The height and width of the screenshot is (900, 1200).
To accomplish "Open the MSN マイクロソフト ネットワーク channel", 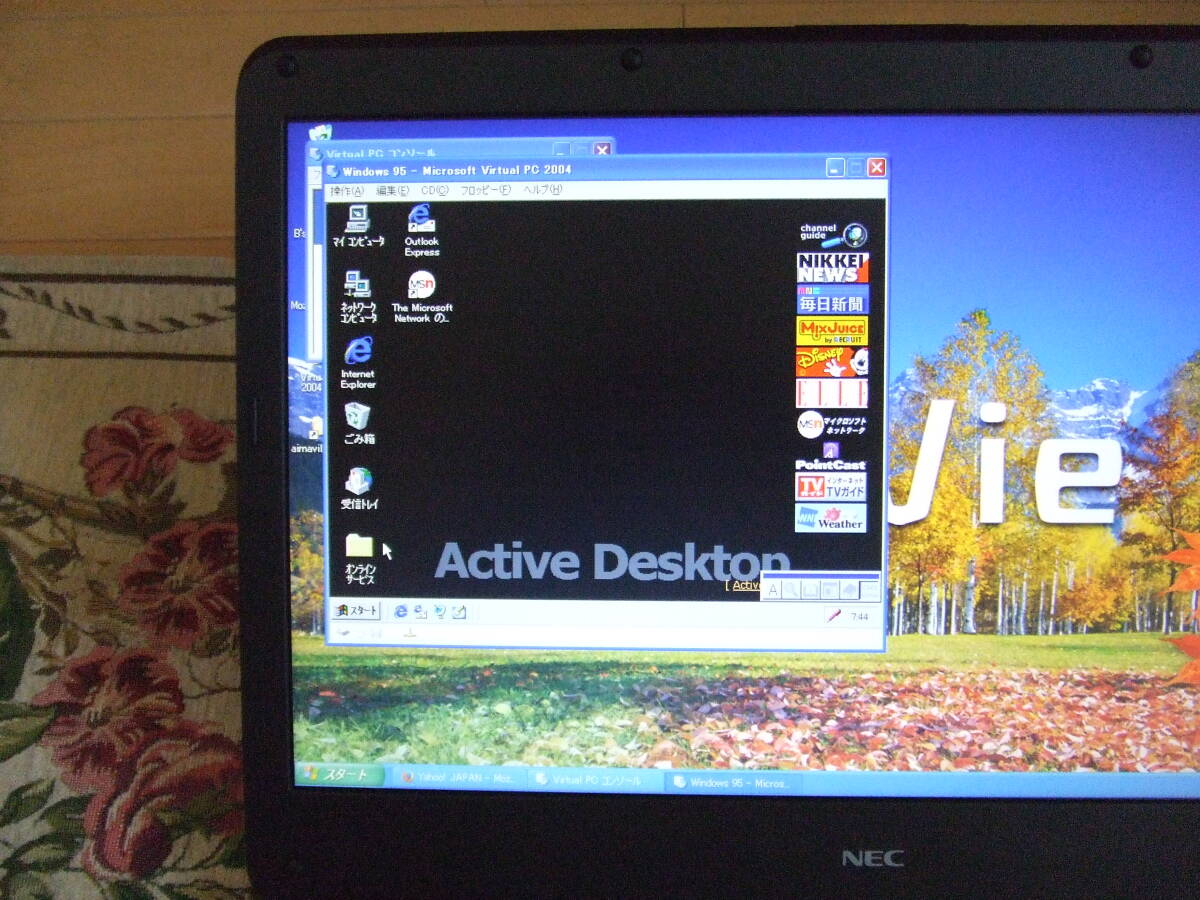I will pyautogui.click(x=832, y=424).
